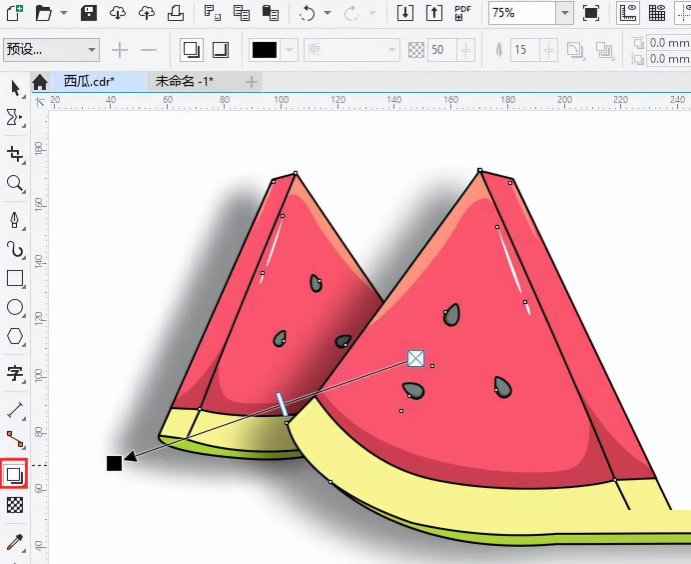Select the Polygon tool
The height and width of the screenshot is (564, 691).
pyautogui.click(x=15, y=337)
